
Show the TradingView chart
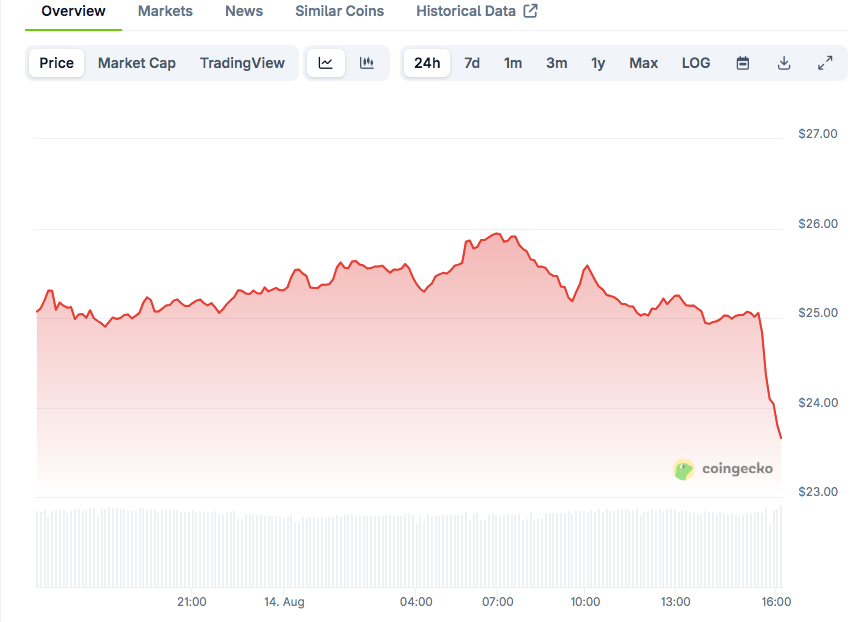coord(242,63)
